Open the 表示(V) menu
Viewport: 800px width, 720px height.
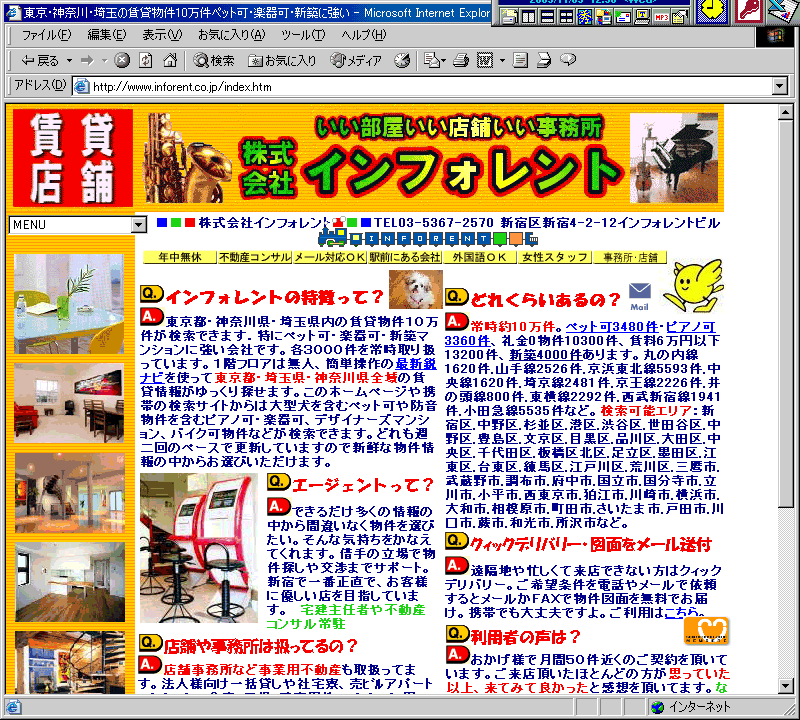[x=162, y=35]
